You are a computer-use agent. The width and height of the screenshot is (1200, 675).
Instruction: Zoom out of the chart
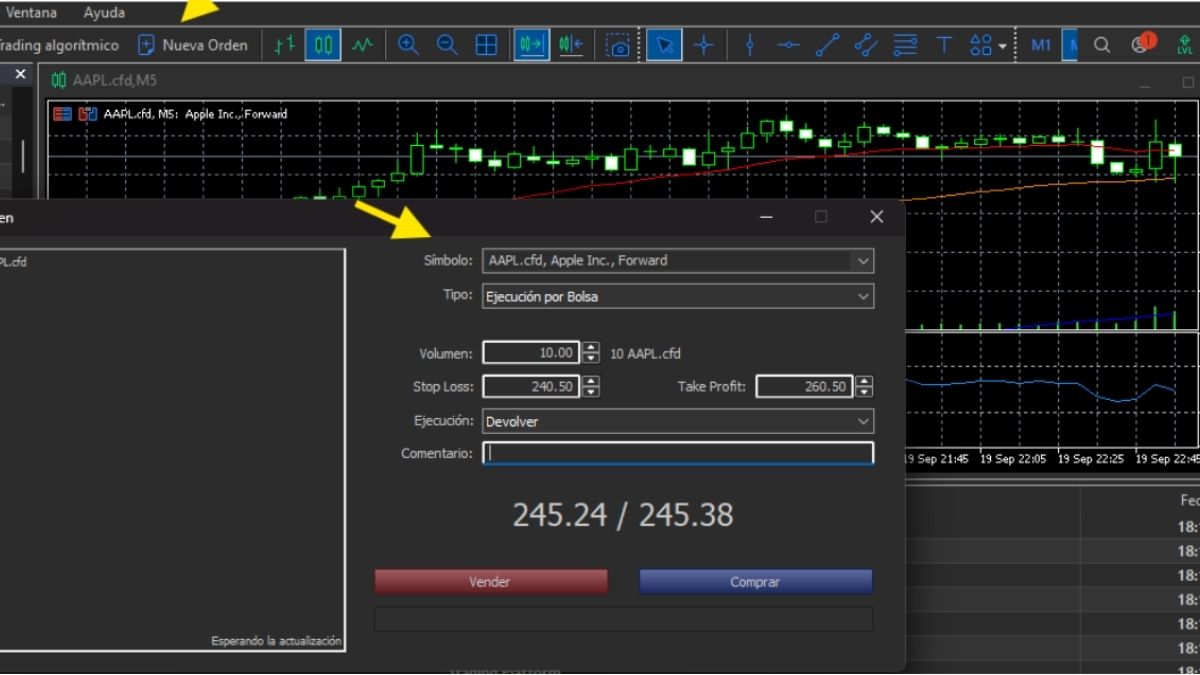click(447, 45)
